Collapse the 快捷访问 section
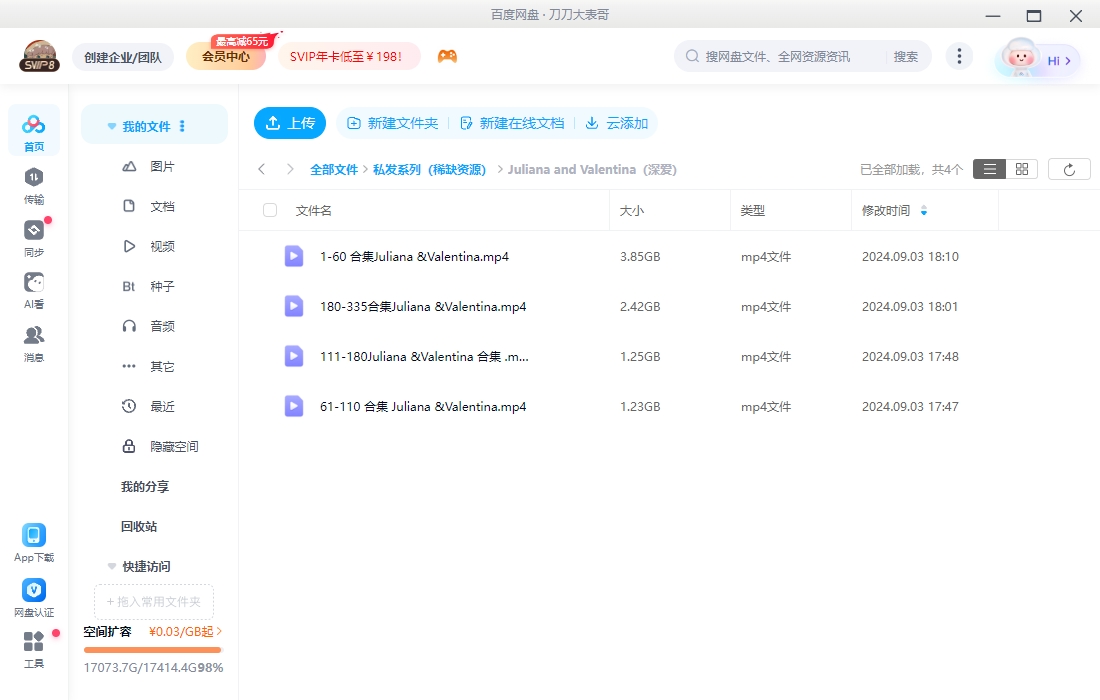Image resolution: width=1100 pixels, height=700 pixels. [111, 565]
